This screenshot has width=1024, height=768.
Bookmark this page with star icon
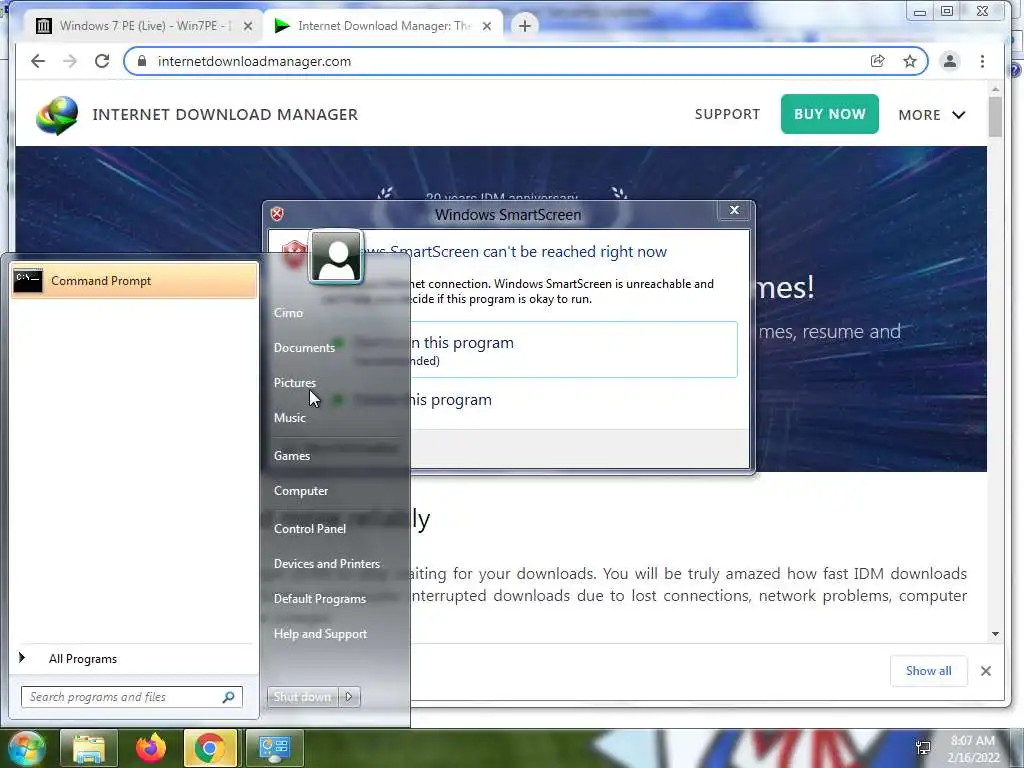pos(910,61)
